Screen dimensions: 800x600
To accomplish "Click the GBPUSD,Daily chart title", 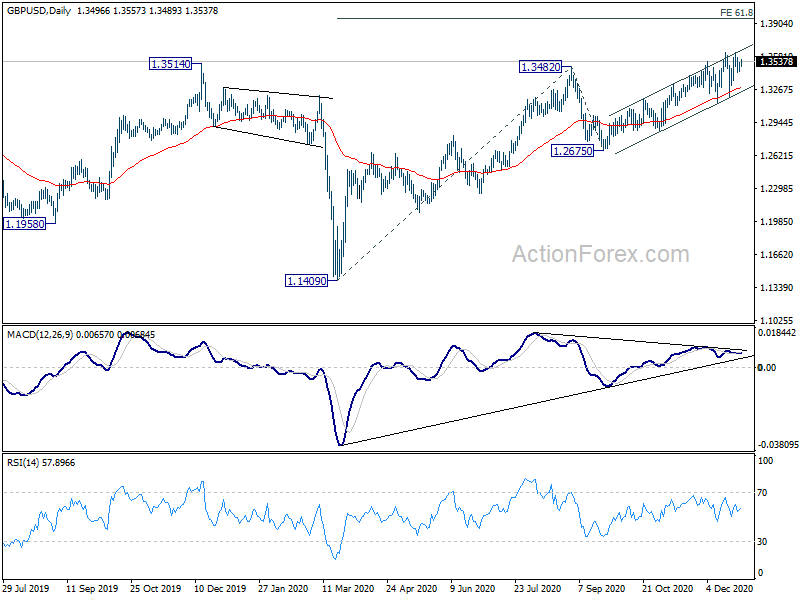I will (39, 10).
